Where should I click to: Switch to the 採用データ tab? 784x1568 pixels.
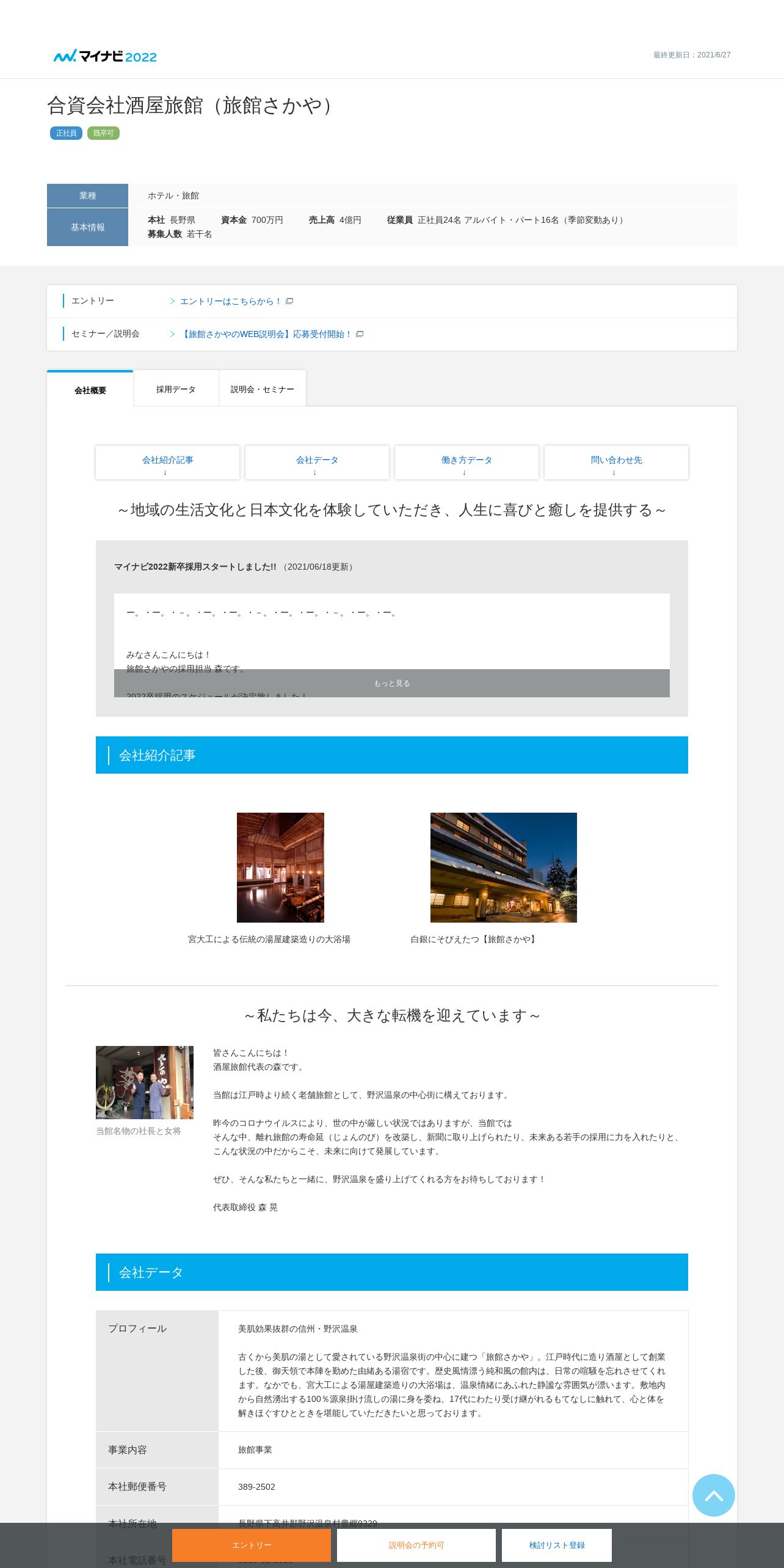pos(176,389)
